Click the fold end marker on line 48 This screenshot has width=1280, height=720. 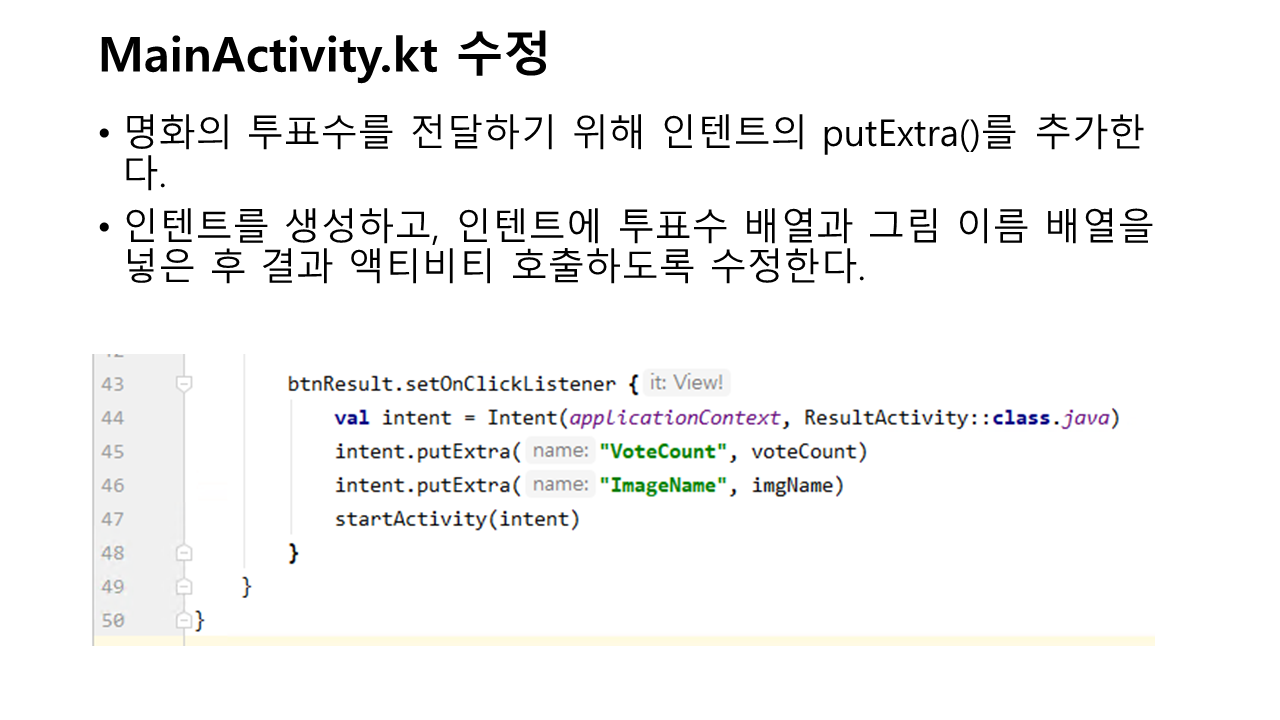(x=183, y=553)
